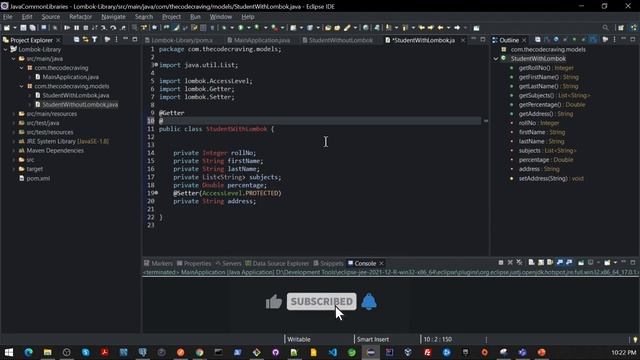Click the Resume debug icon
Screen dimensions: 640x360
tap(67, 28)
